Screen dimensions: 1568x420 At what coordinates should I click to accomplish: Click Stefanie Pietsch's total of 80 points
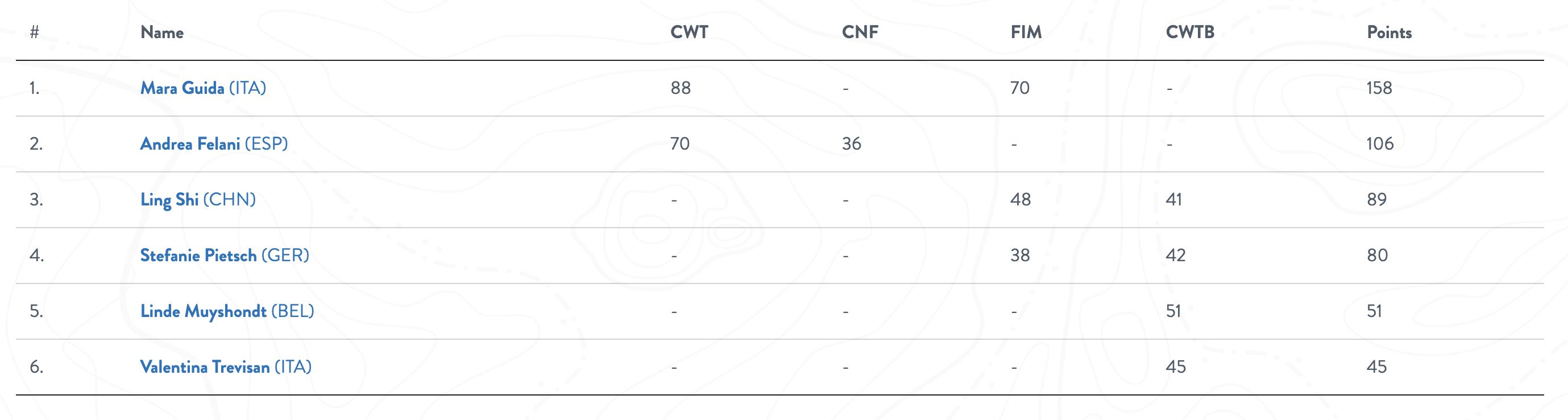(1377, 256)
